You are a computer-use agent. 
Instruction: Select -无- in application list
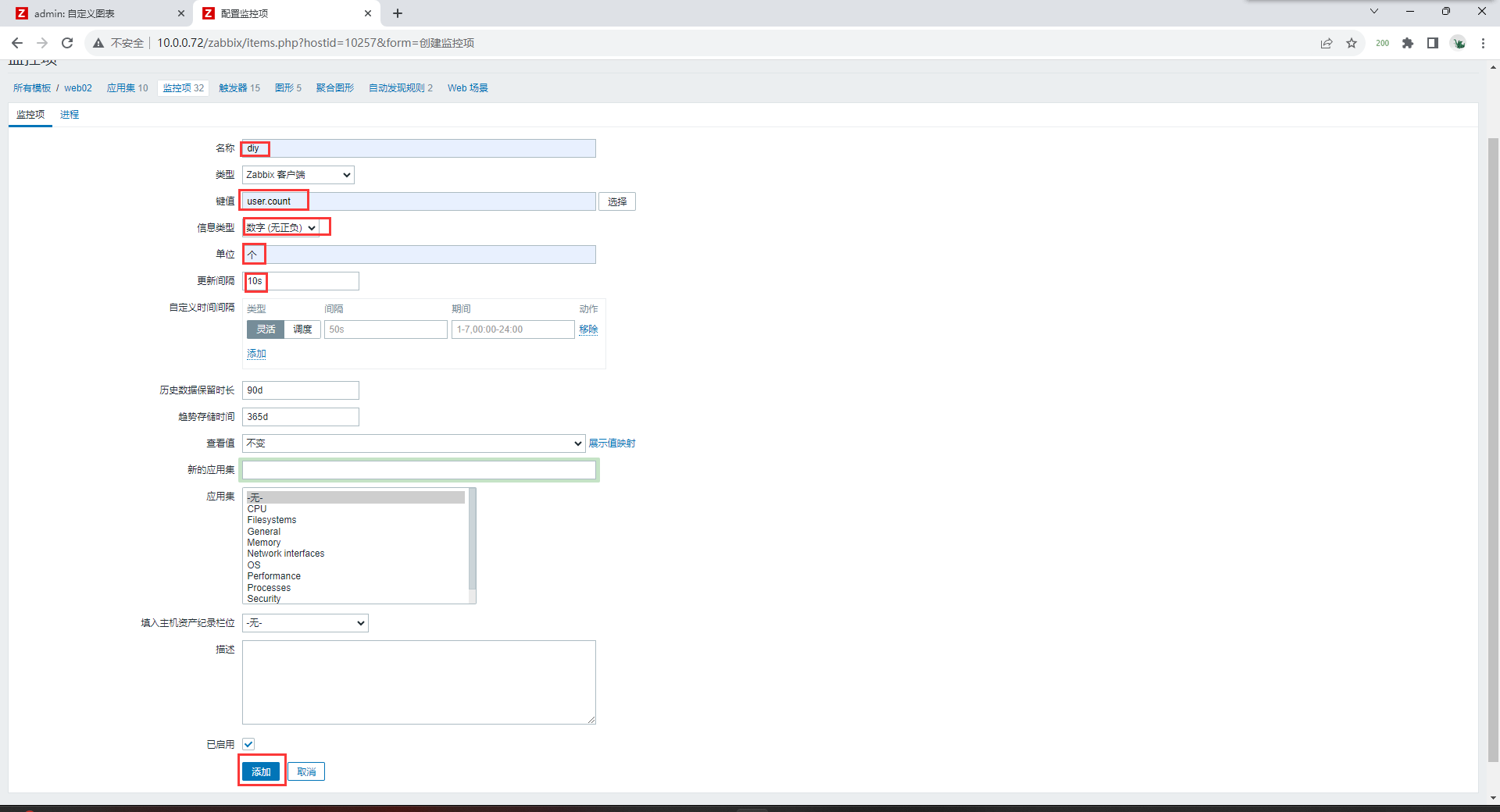pos(355,497)
